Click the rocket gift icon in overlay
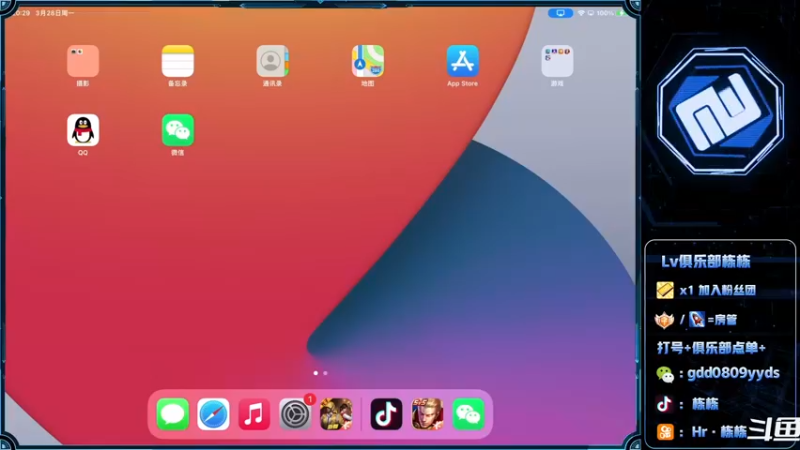Image resolution: width=800 pixels, height=450 pixels. coord(696,319)
